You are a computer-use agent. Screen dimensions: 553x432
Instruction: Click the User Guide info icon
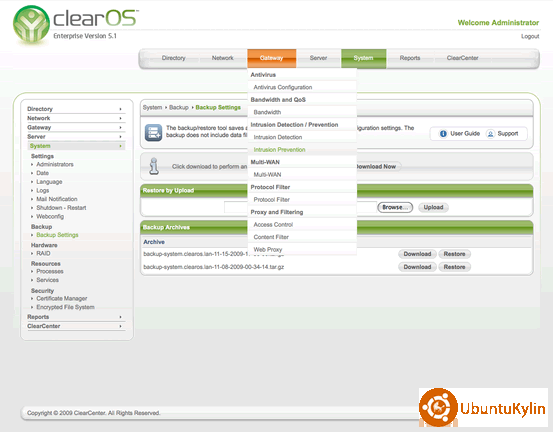(443, 134)
